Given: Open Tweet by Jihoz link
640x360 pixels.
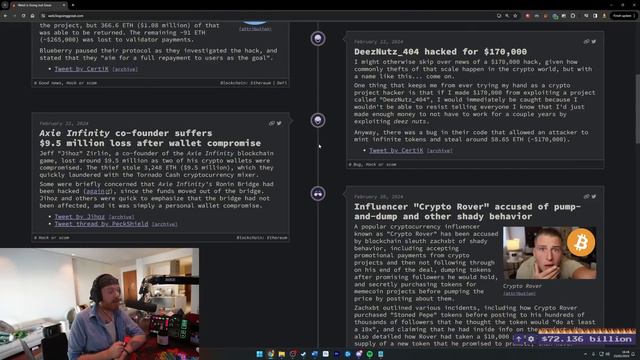Looking at the screenshot, I should (80, 216).
